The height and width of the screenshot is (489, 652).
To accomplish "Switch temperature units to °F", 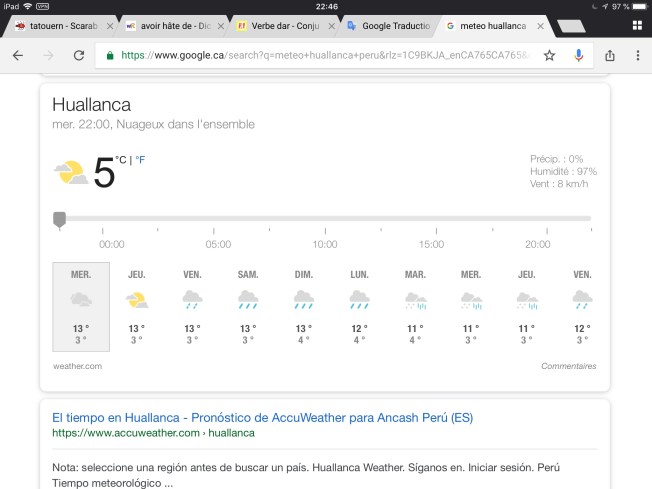I will (x=140, y=160).
